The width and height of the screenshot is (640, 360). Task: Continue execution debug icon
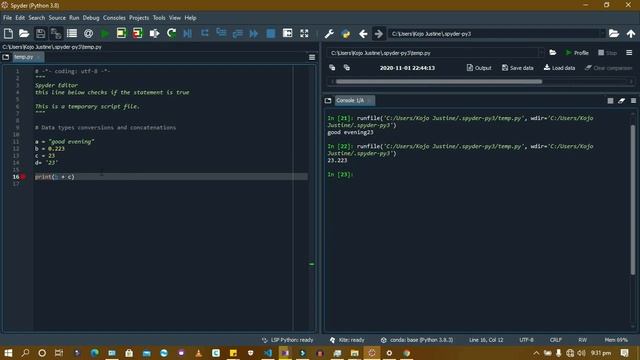click(254, 33)
